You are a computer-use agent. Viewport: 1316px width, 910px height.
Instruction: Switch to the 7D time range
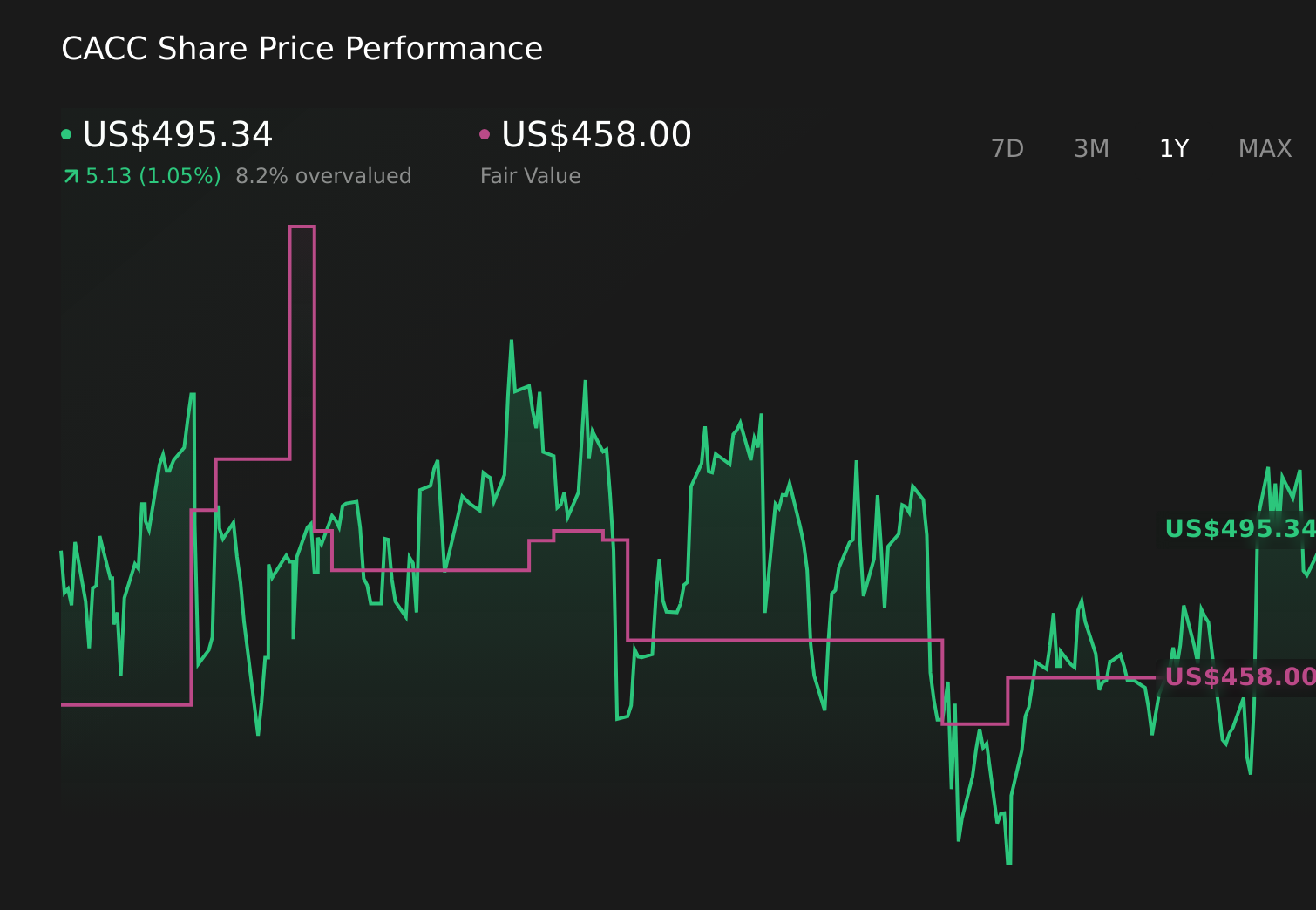[x=1007, y=148]
